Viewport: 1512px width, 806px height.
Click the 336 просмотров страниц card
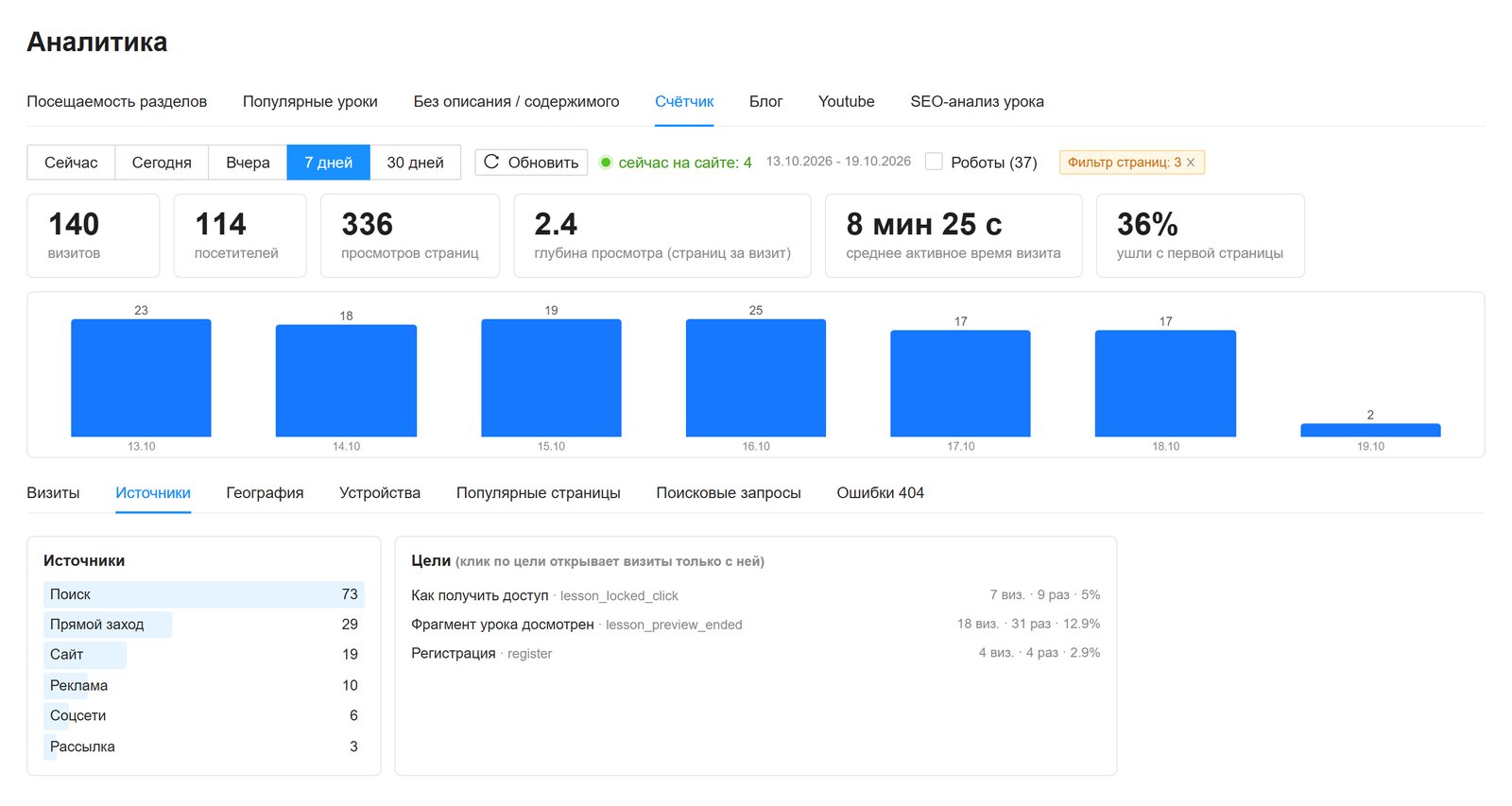(410, 235)
